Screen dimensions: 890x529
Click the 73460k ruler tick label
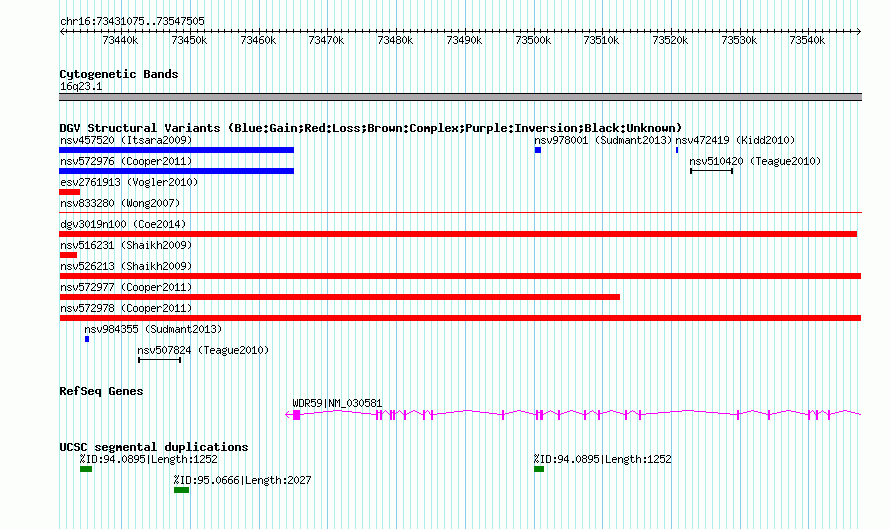[x=258, y=40]
